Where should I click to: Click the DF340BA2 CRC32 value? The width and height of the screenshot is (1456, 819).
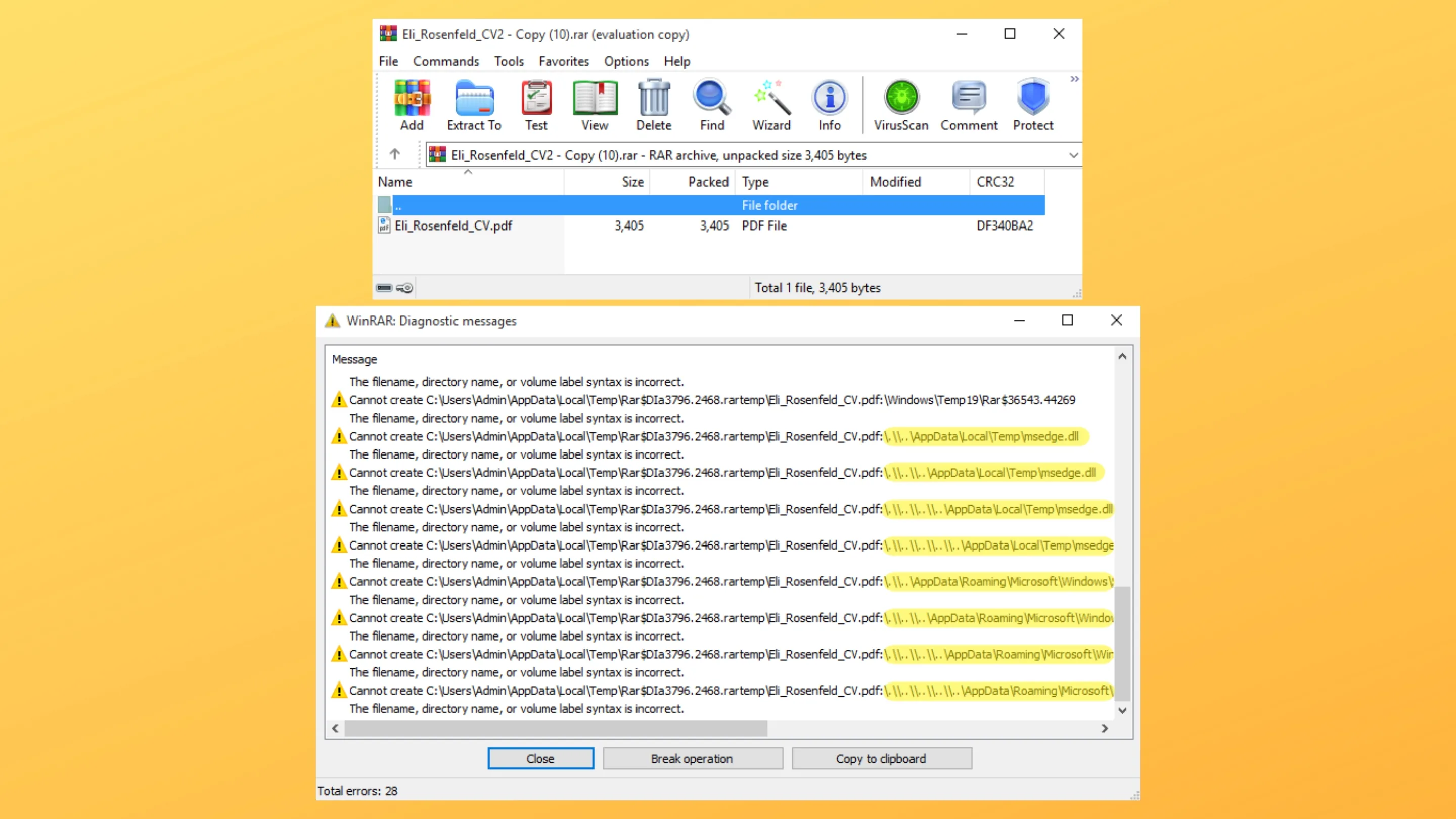coord(1005,225)
